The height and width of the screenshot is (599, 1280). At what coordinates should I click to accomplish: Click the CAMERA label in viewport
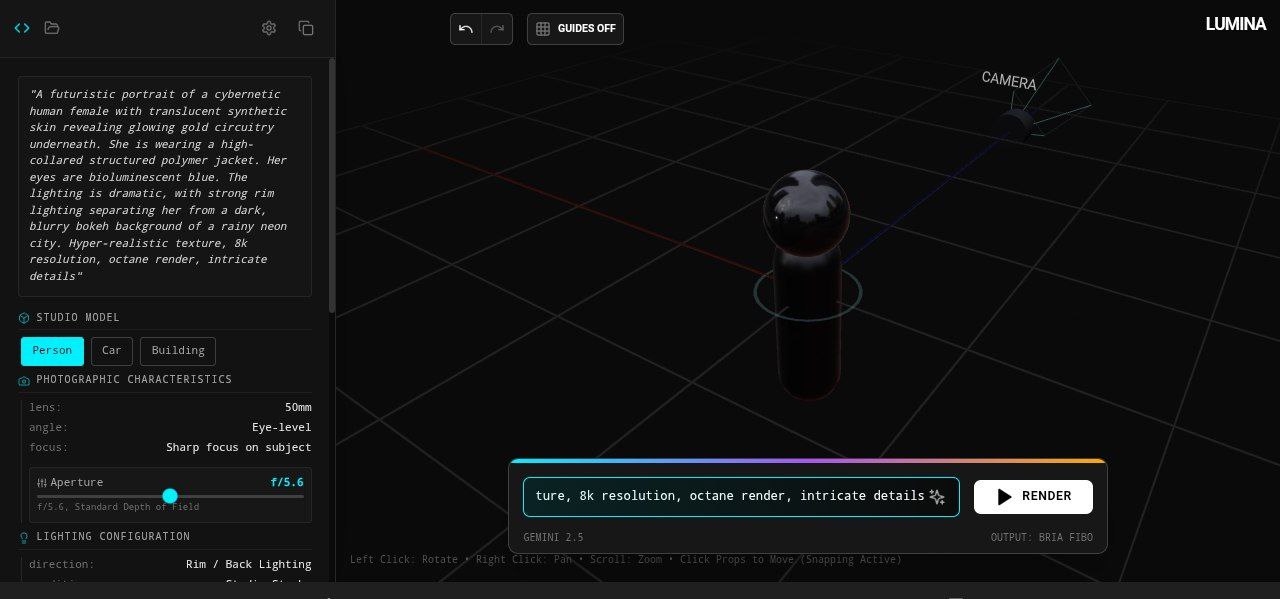[1009, 80]
